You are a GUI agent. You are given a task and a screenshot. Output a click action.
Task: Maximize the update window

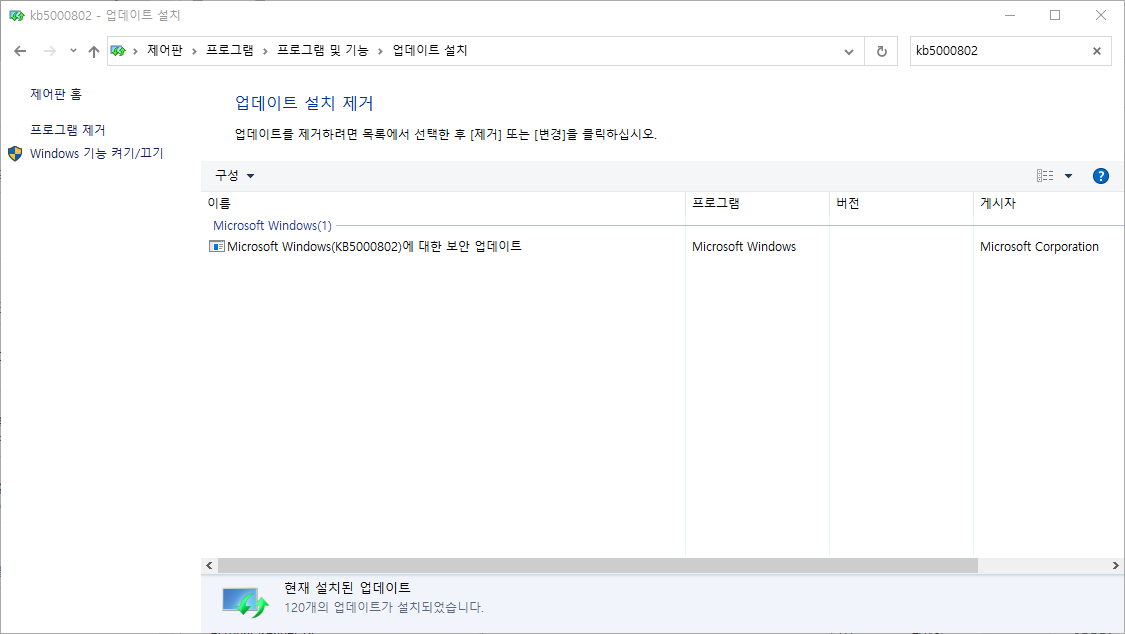1055,15
